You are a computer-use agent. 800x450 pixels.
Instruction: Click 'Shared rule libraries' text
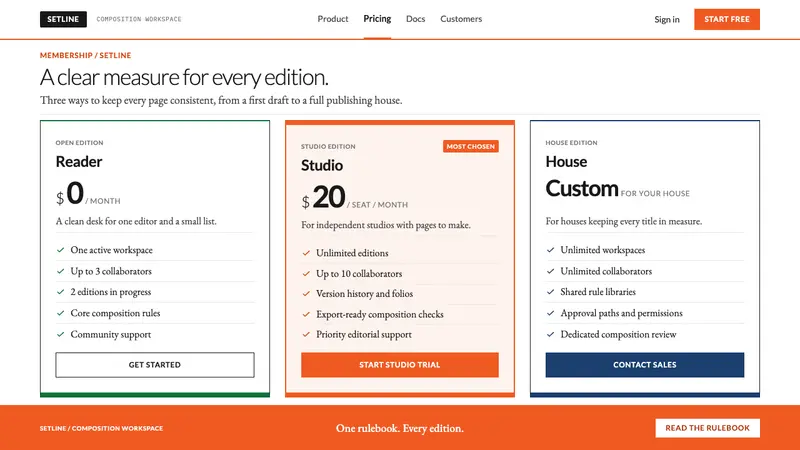point(598,292)
